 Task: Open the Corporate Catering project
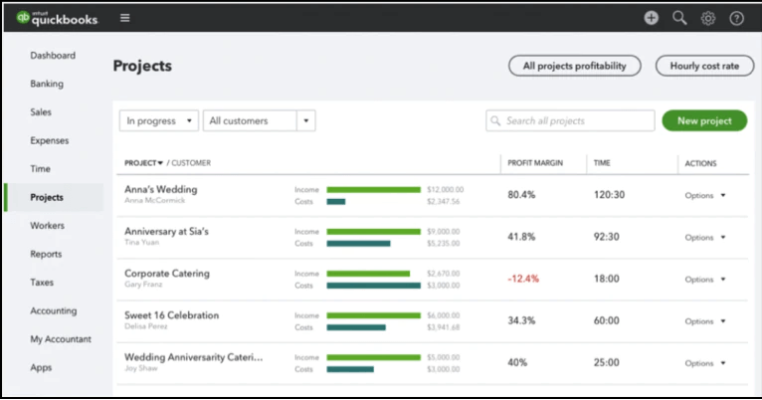click(x=167, y=273)
